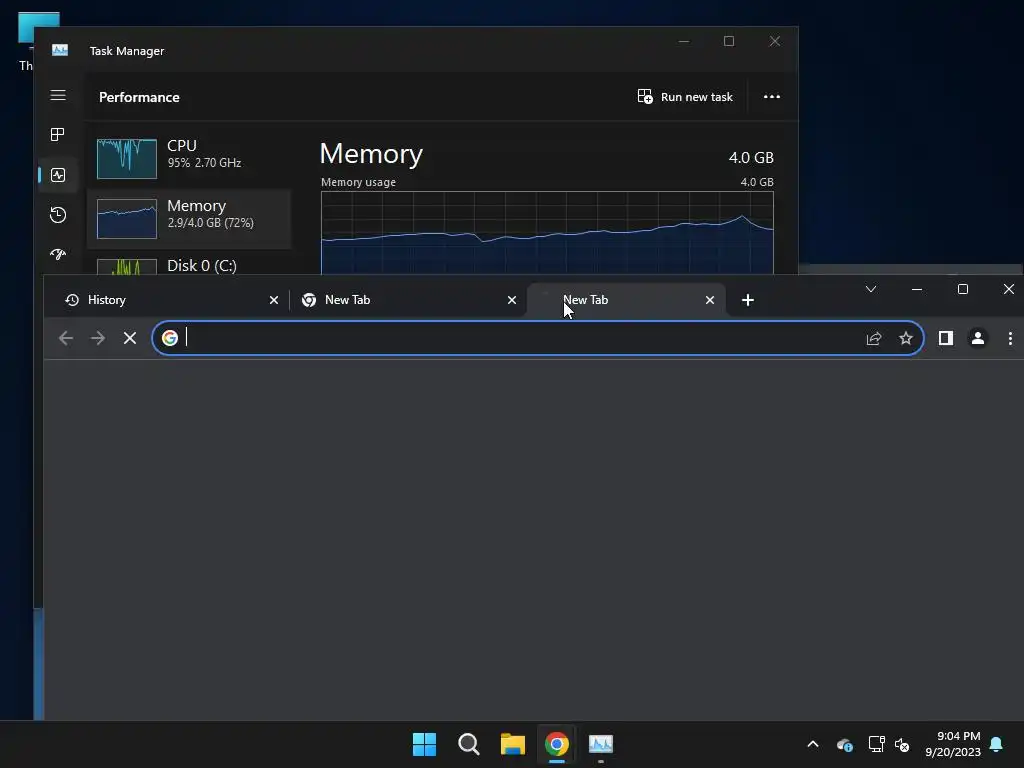Open App history icon in Task Manager

[58, 215]
